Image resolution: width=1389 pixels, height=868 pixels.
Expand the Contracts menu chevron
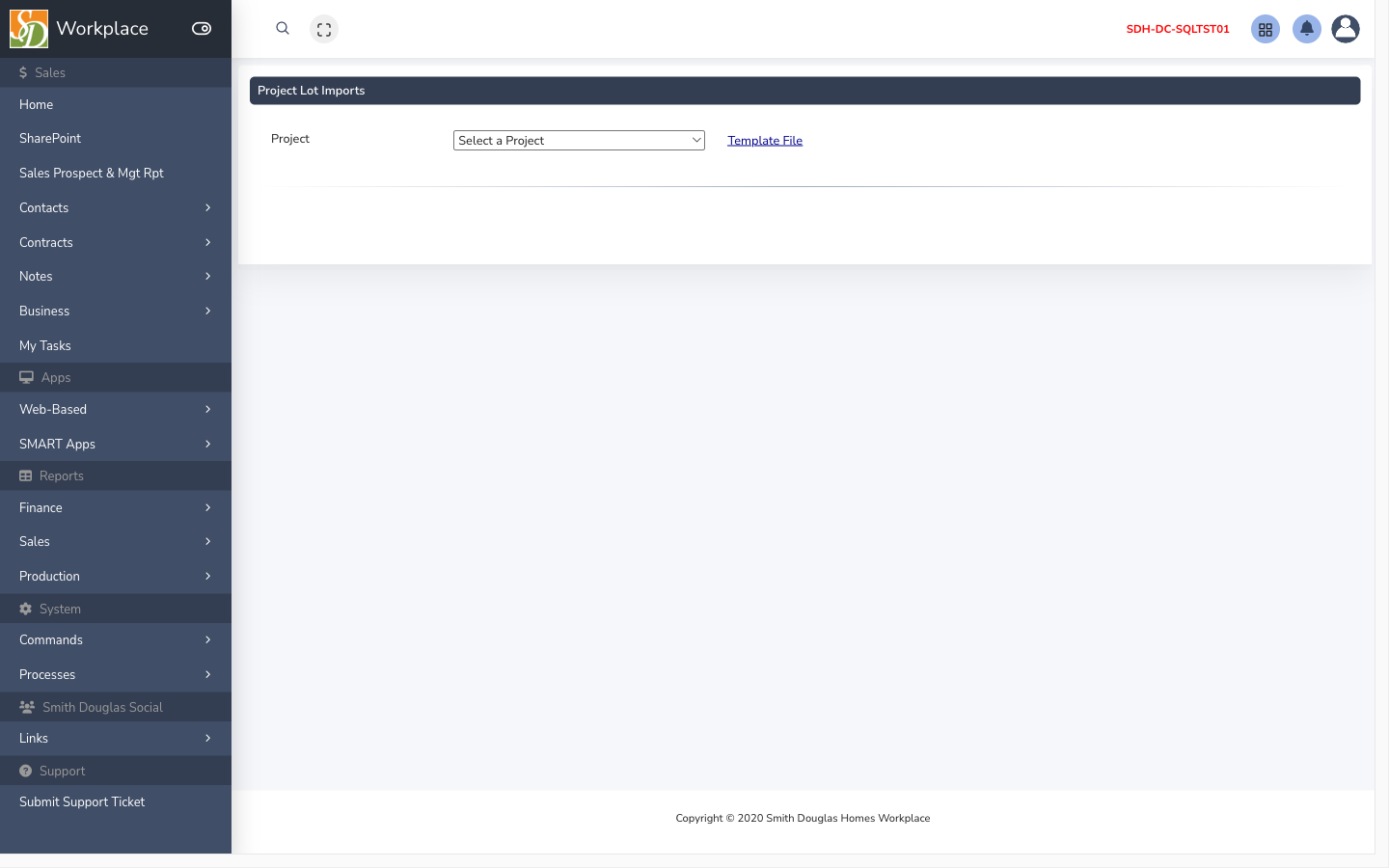click(x=207, y=242)
